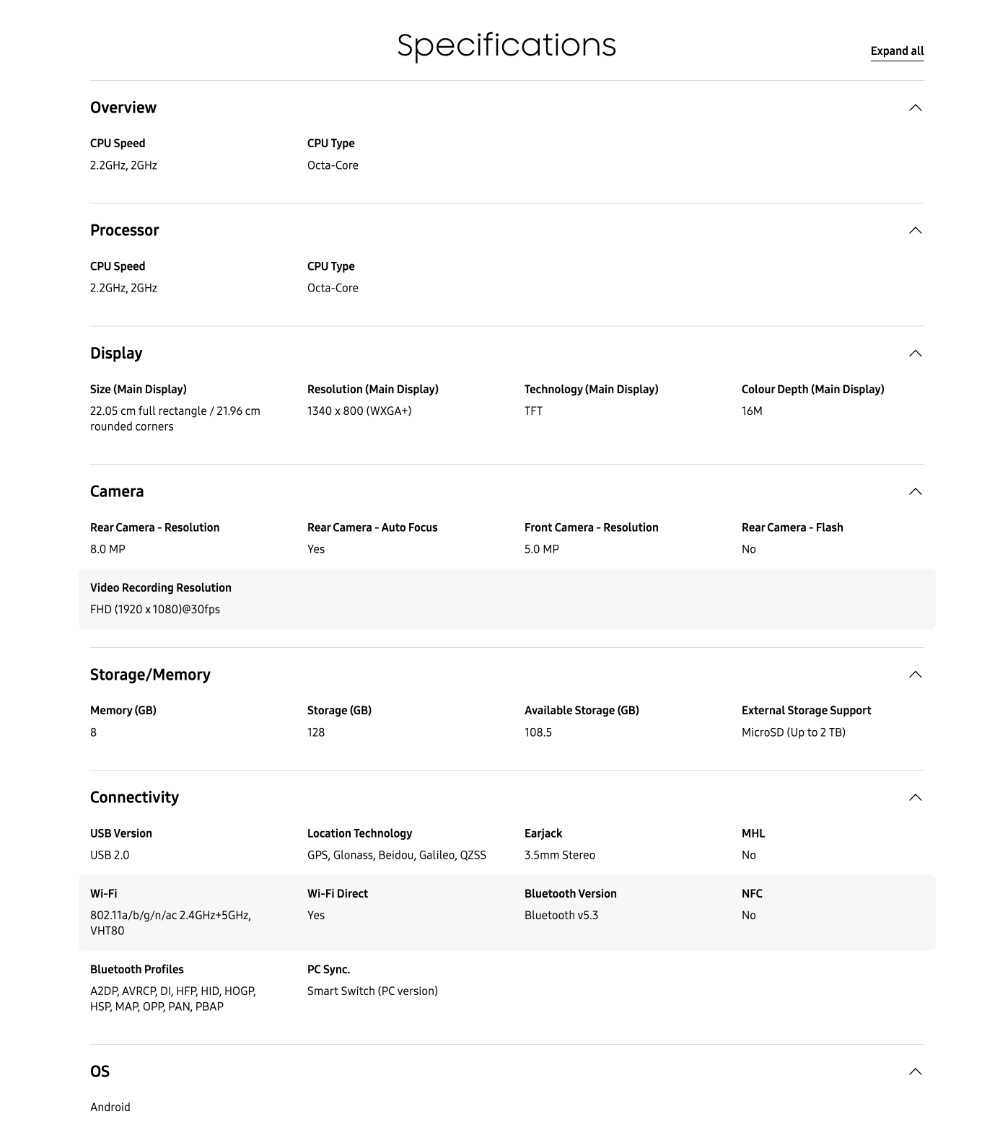Click the Display section title
This screenshot has width=1000, height=1140.
tap(116, 354)
